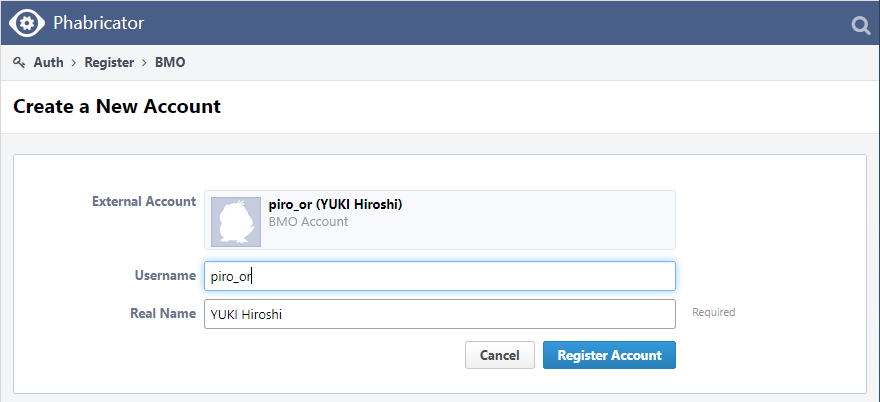Click the external account avatar image
Viewport: 880px width, 402px height.
pos(236,221)
